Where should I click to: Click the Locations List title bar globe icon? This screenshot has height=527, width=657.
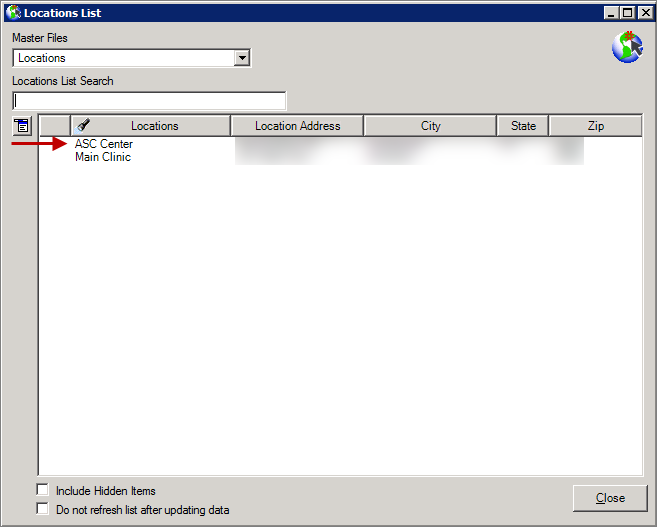click(13, 13)
